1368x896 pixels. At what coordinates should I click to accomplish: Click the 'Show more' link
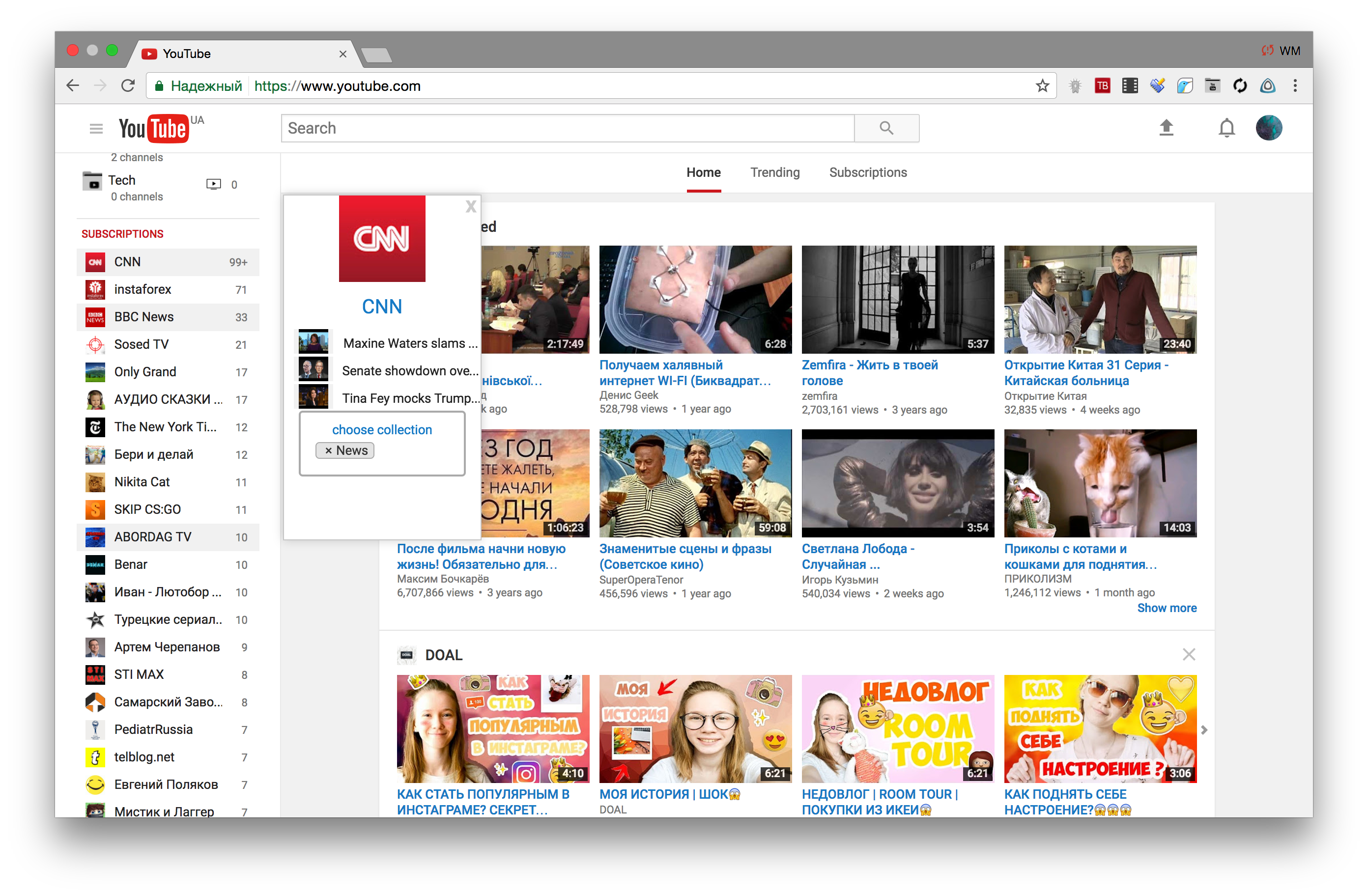pos(1167,608)
